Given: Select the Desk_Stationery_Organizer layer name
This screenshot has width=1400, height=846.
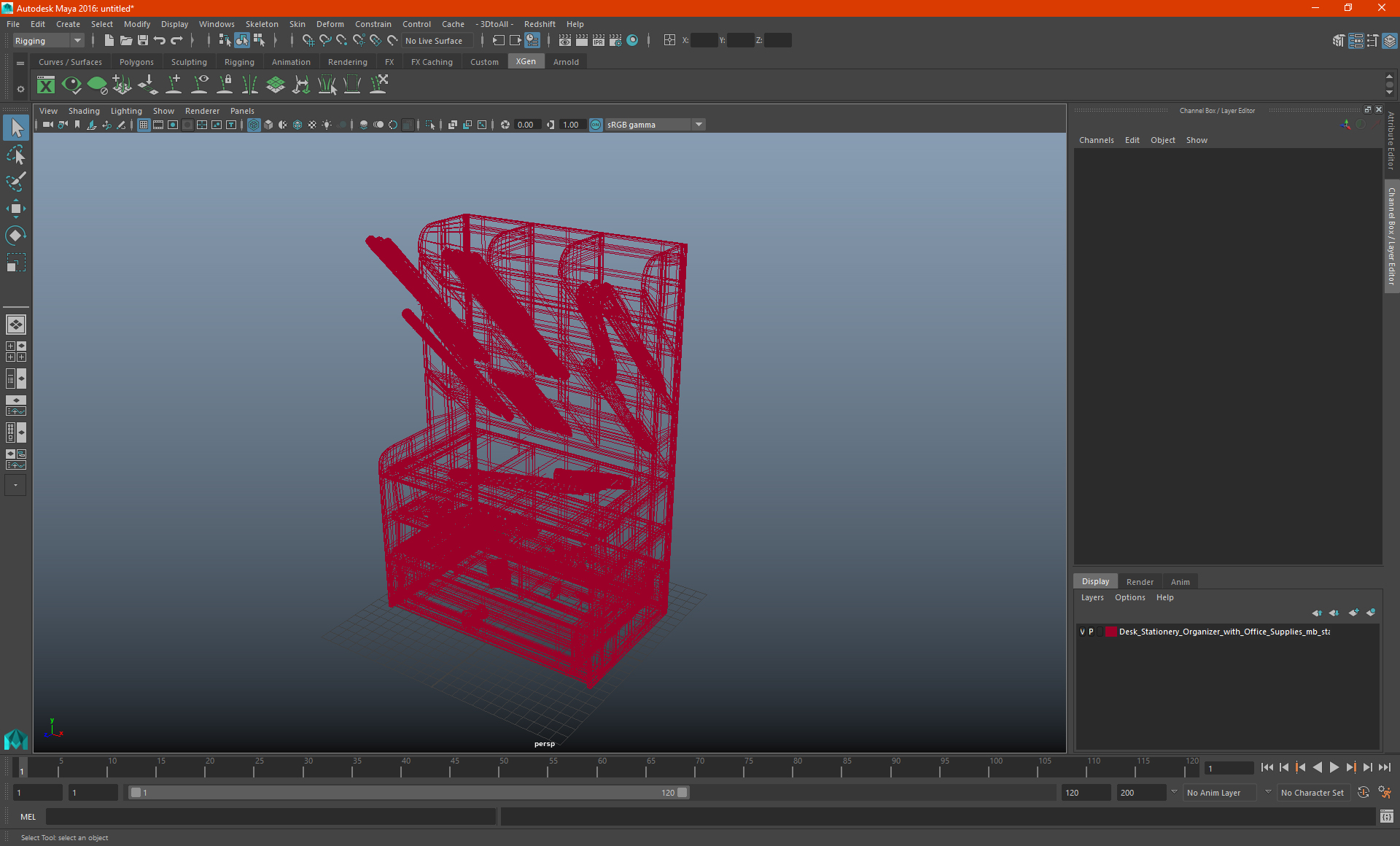Looking at the screenshot, I should [1224, 632].
